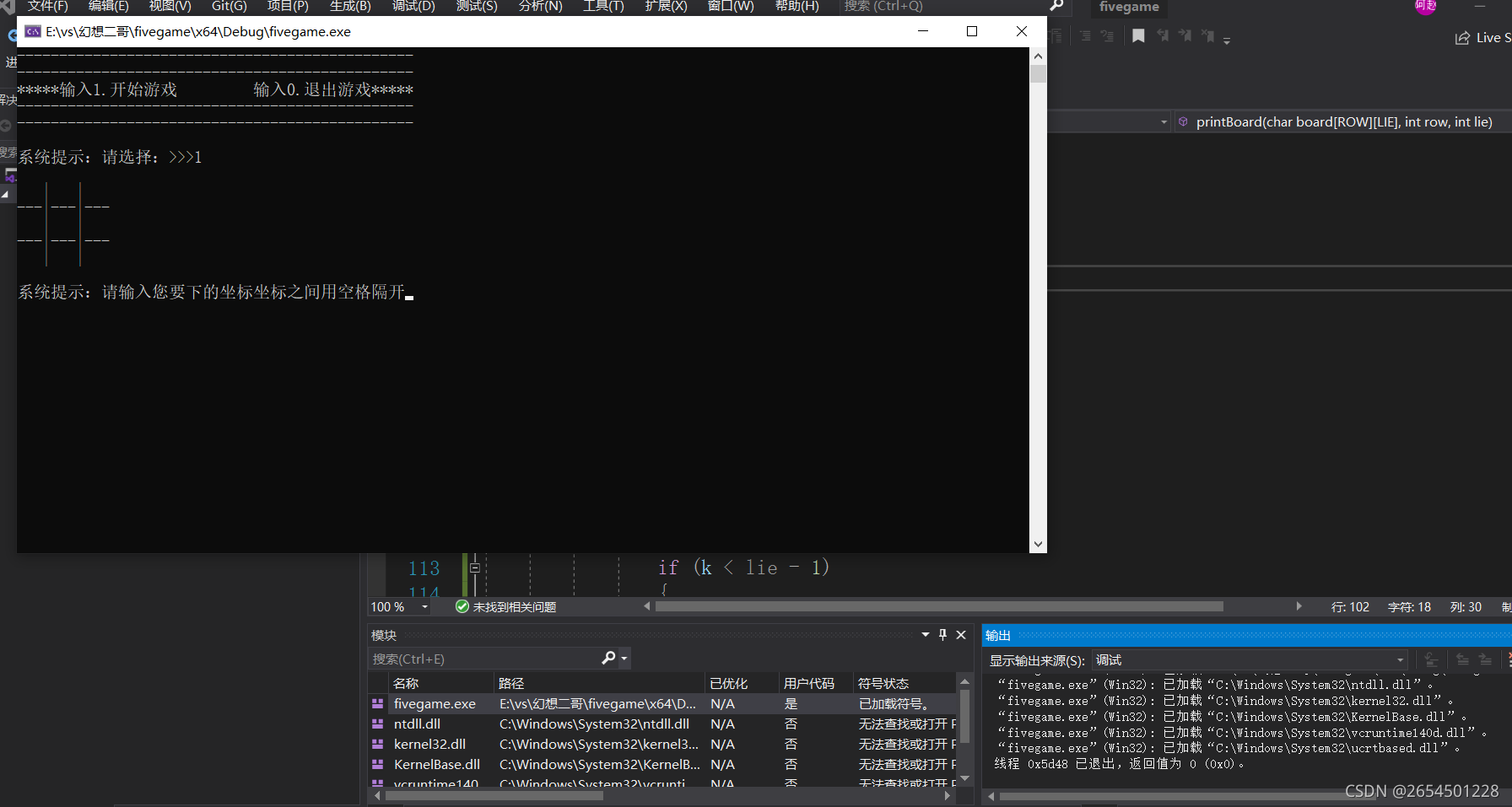The image size is (1512, 807).
Task: Select the ntdll.dll module row
Action: pos(663,724)
